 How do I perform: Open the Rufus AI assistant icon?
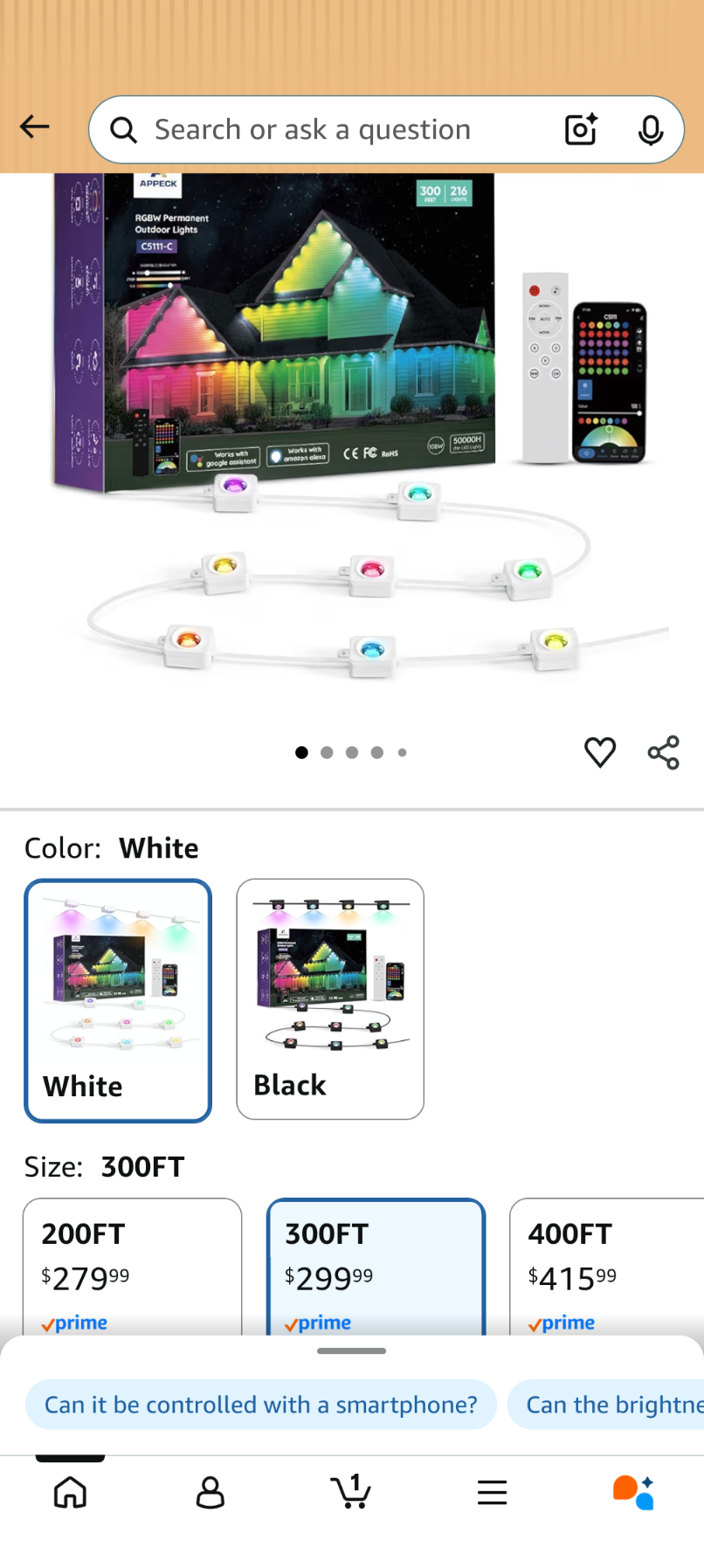pyautogui.click(x=633, y=1492)
